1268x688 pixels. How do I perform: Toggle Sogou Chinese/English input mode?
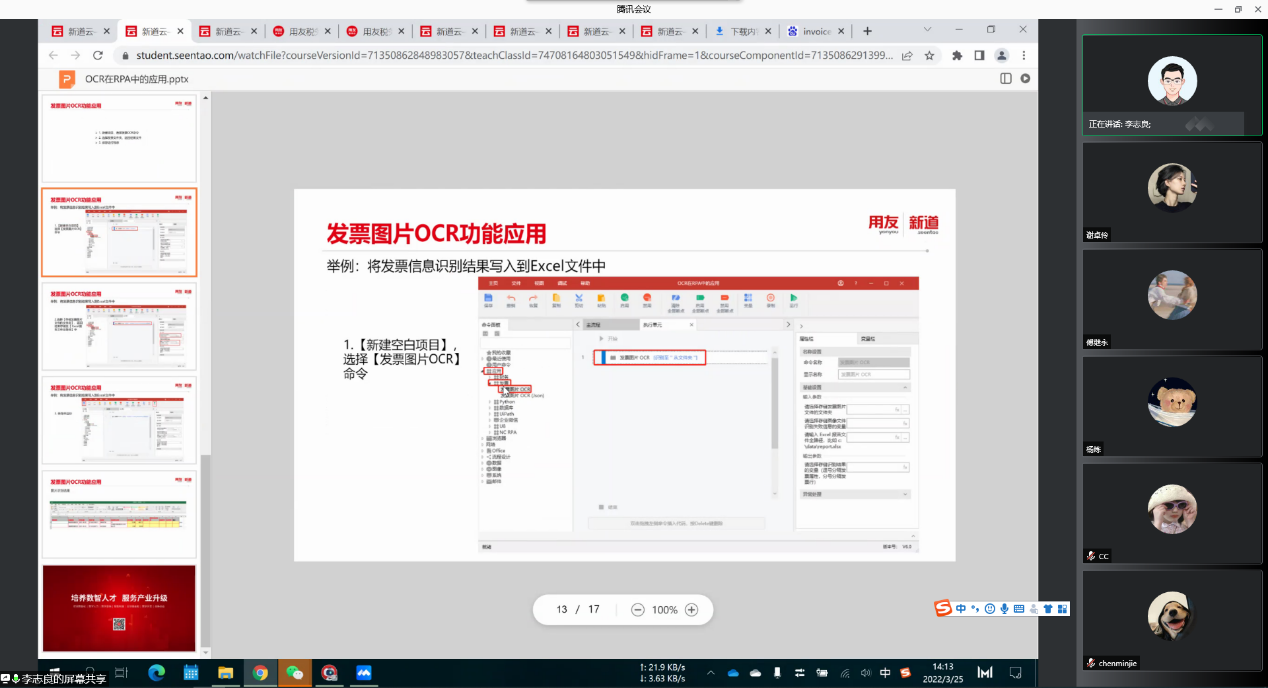[960, 608]
